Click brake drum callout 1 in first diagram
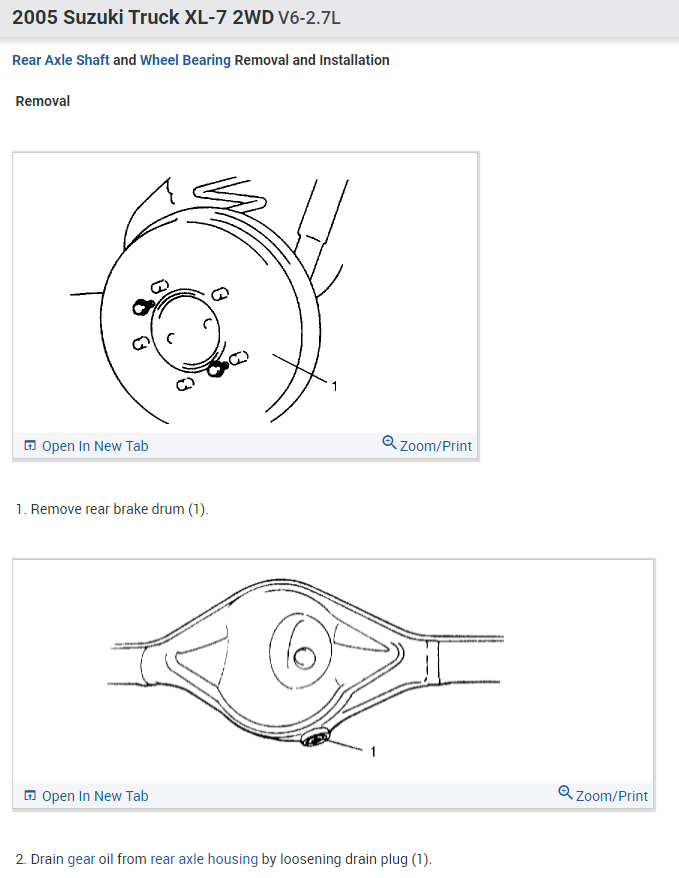Screen dimensions: 679x878 point(335,386)
